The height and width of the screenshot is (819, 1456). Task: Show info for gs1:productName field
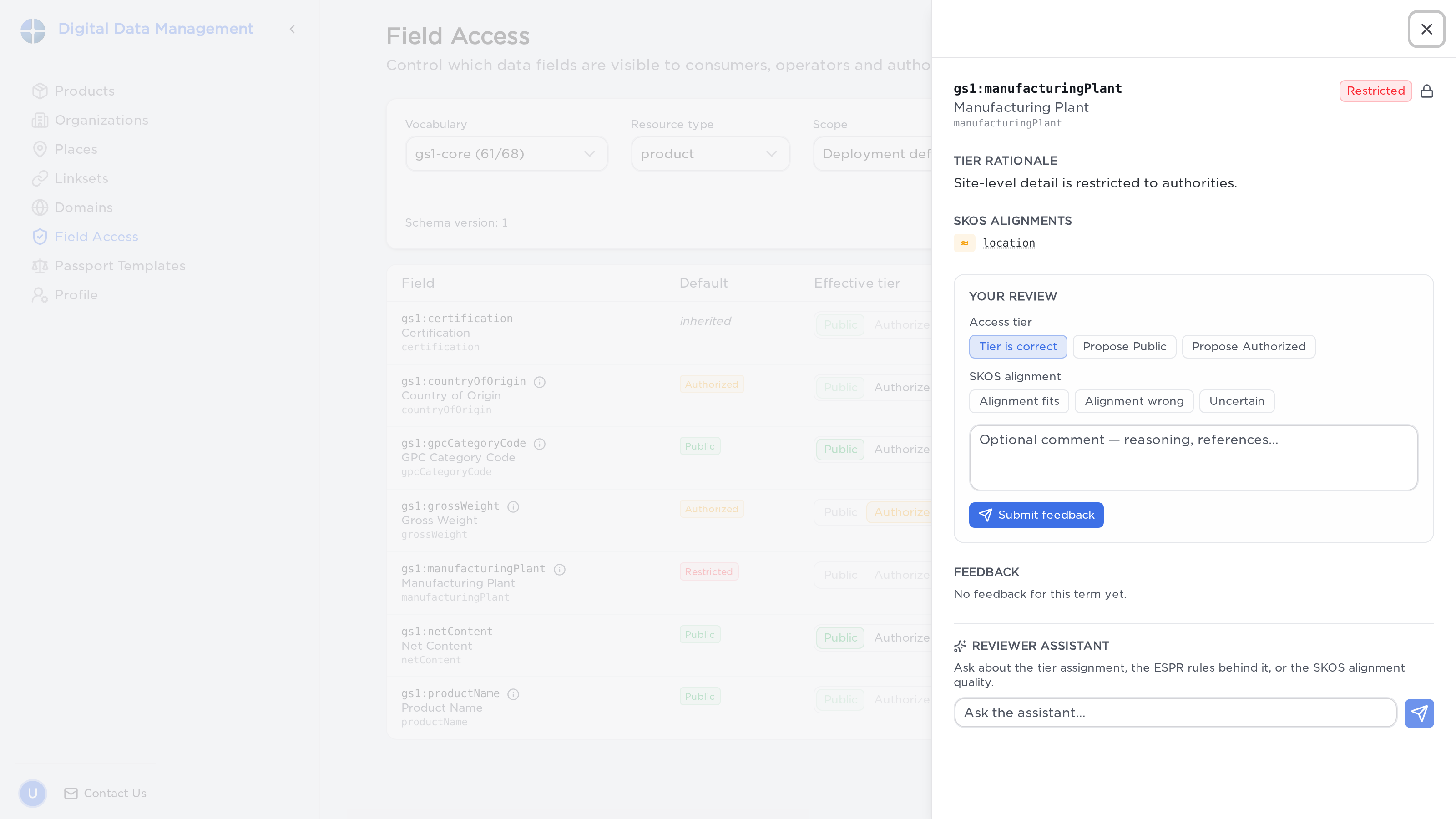(513, 694)
